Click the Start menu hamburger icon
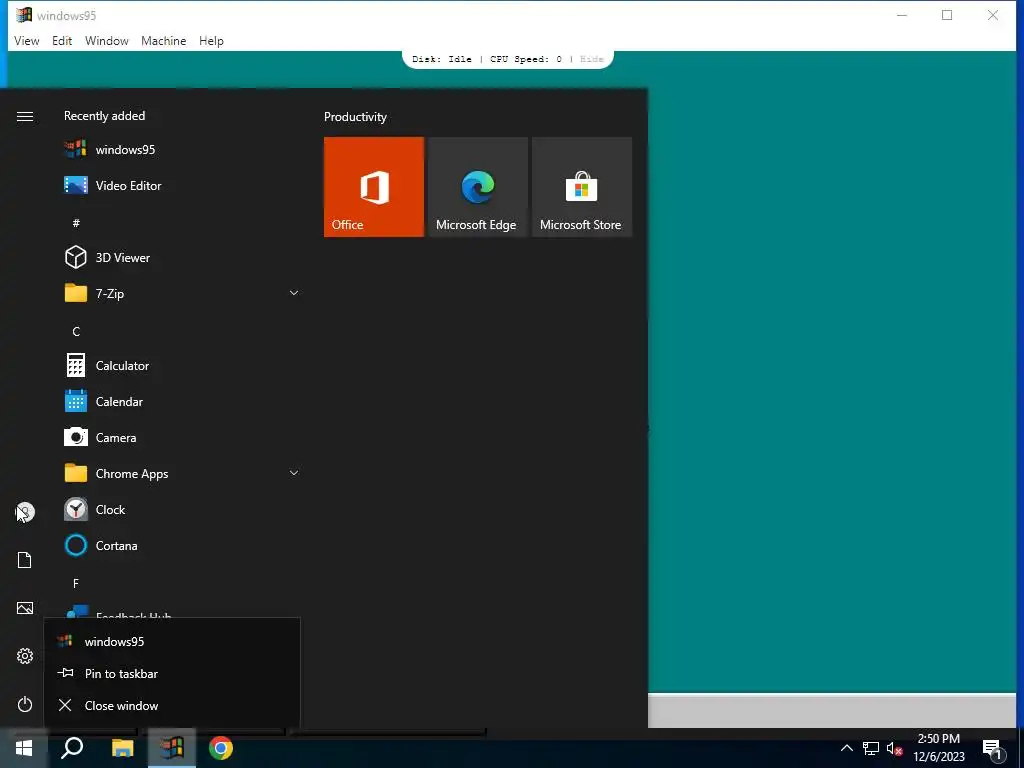1024x768 pixels. (25, 116)
